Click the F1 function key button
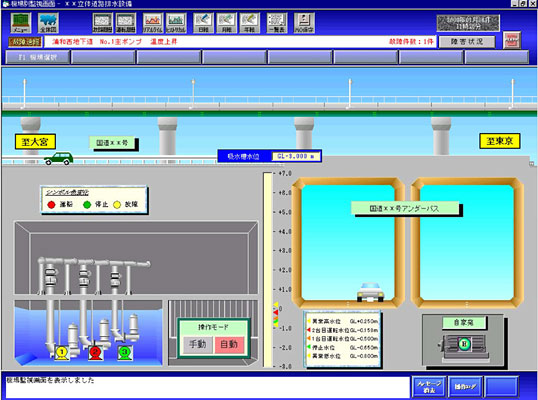Screen dimensions: 538x400 [x=38, y=57]
